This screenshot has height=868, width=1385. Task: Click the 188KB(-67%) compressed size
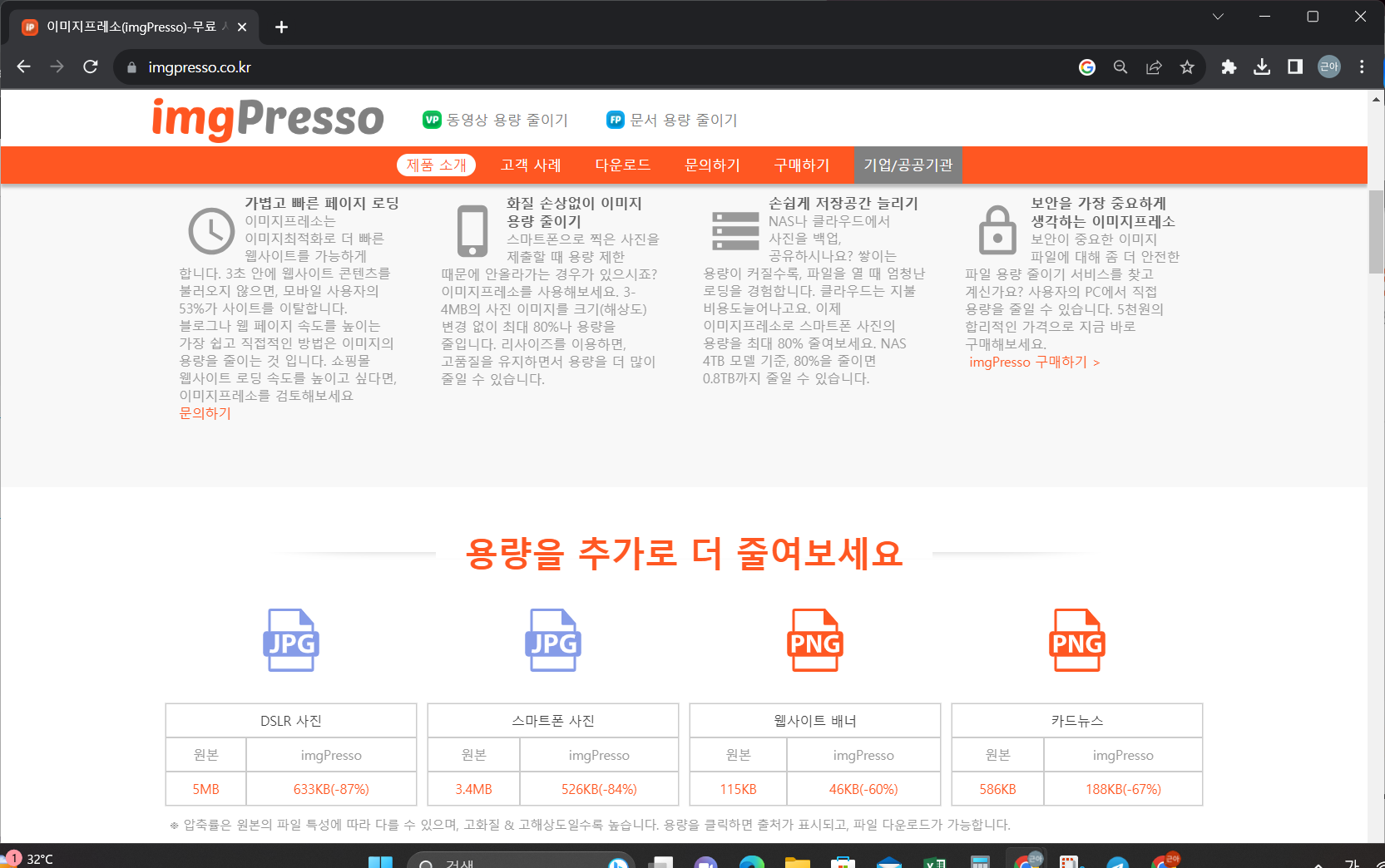pyautogui.click(x=1123, y=789)
